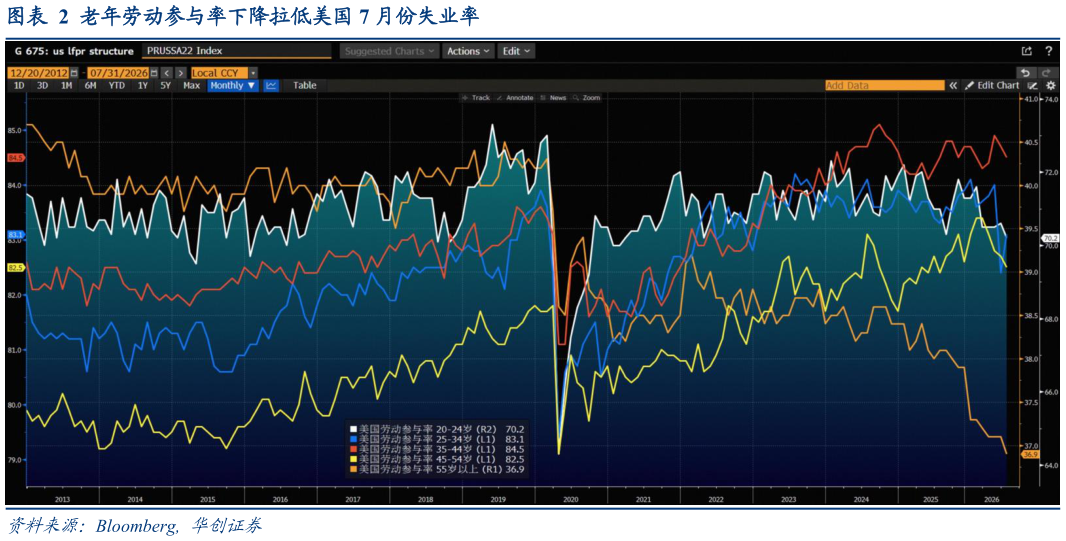Select the 1M time range
The width and height of the screenshot is (1066, 541).
coord(66,86)
